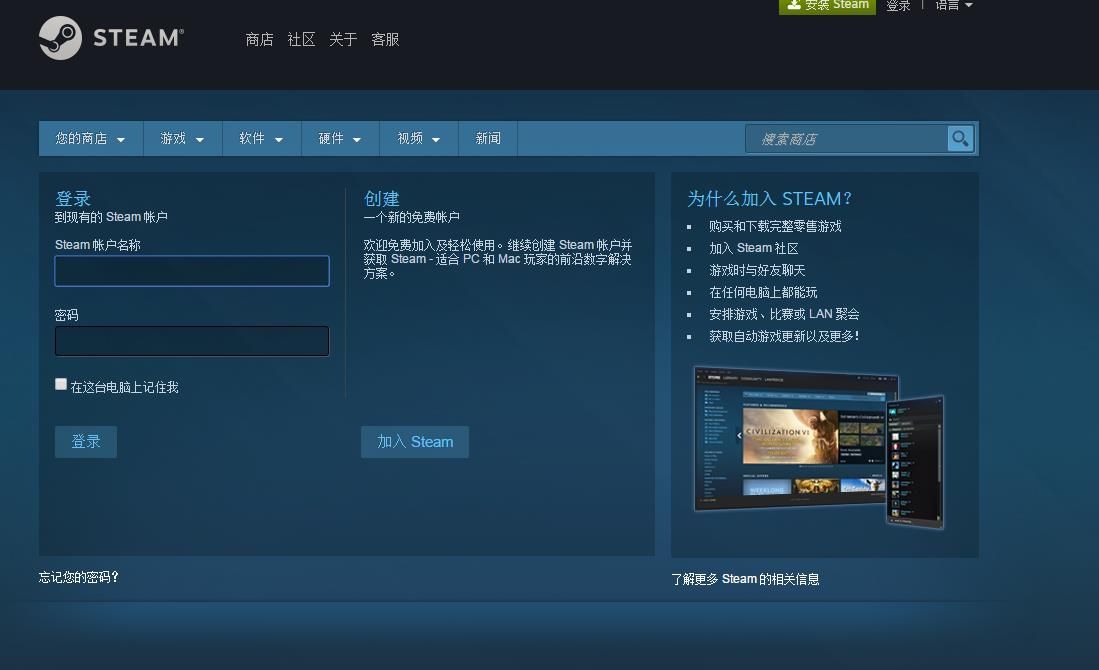
Task: Open the 语言 language dropdown
Action: 954,5
